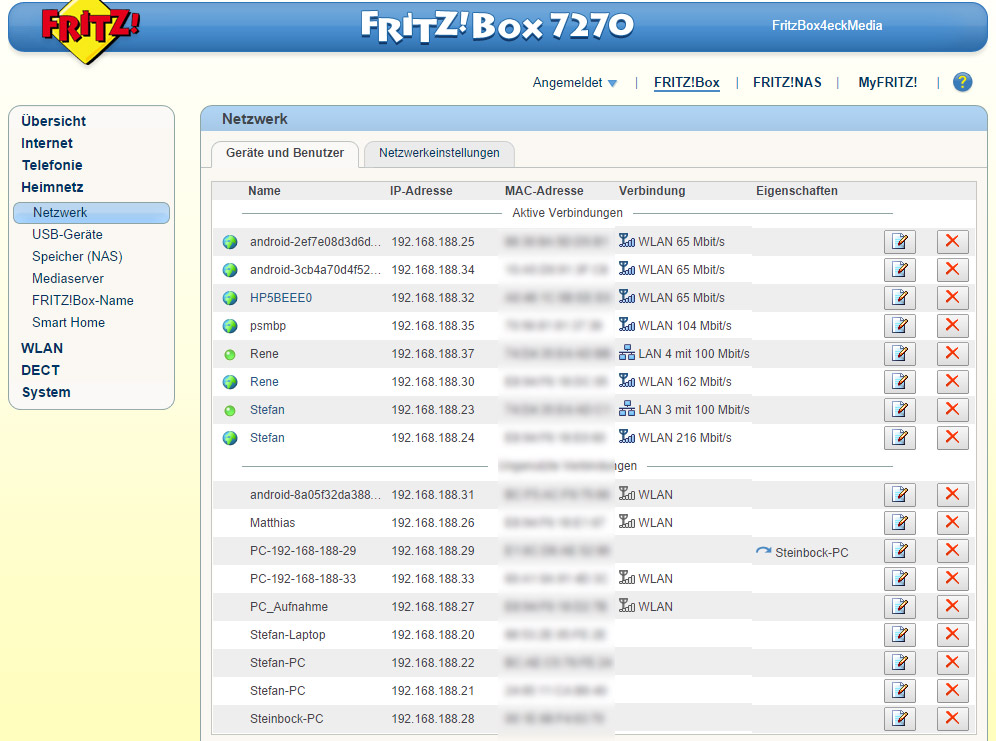Delete the Matthias device entry
The image size is (996, 741).
[x=952, y=522]
